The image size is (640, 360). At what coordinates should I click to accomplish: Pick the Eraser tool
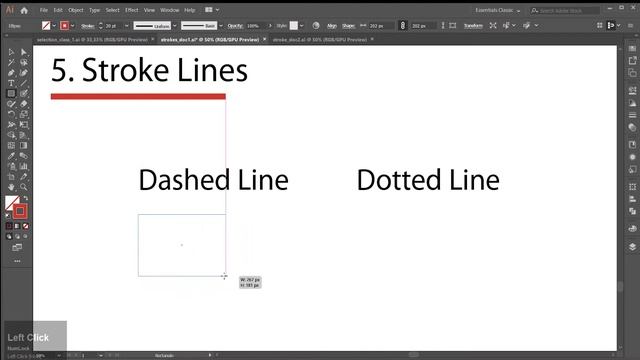[x=24, y=104]
